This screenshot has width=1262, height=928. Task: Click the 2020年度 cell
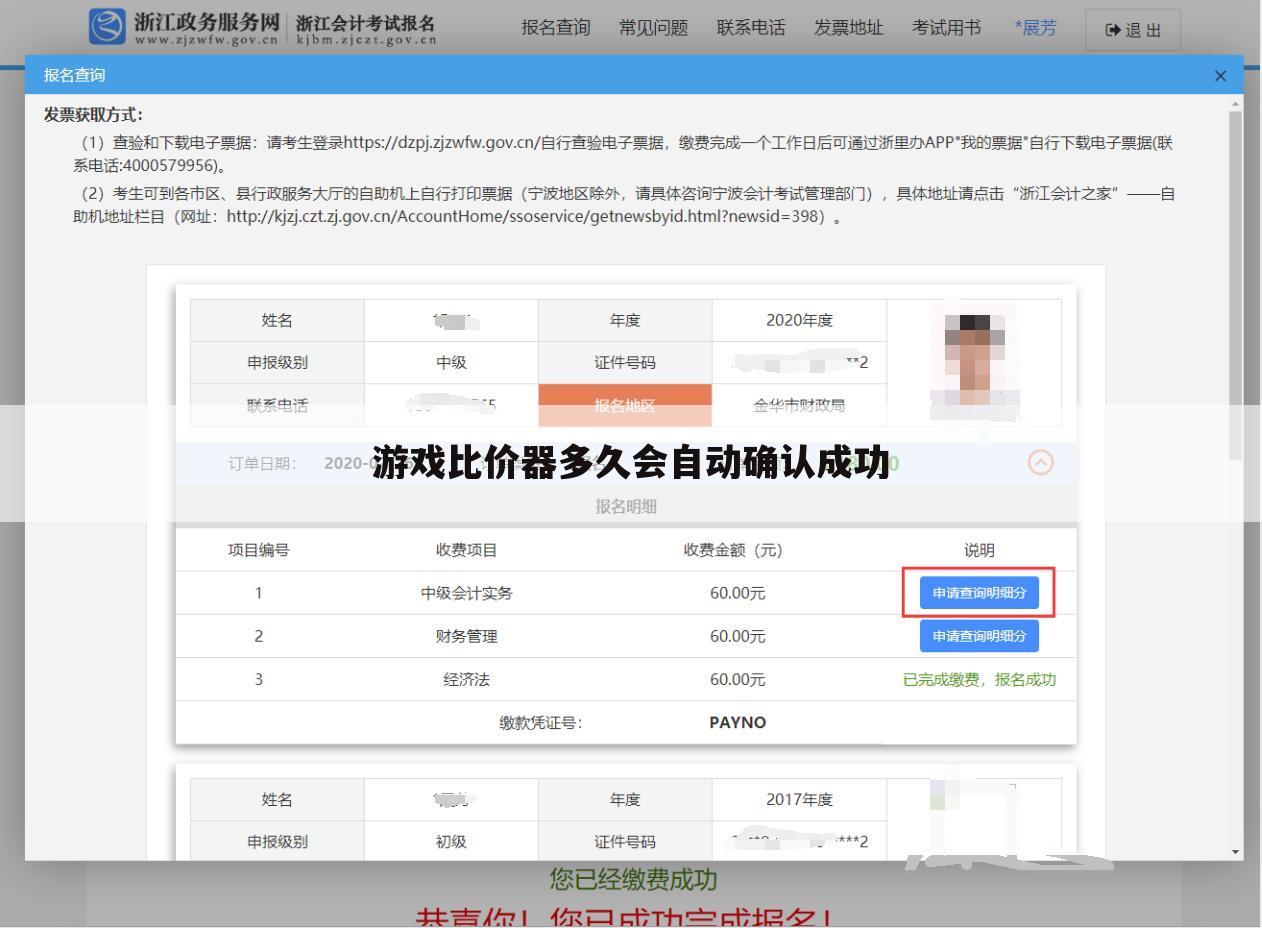coord(799,320)
